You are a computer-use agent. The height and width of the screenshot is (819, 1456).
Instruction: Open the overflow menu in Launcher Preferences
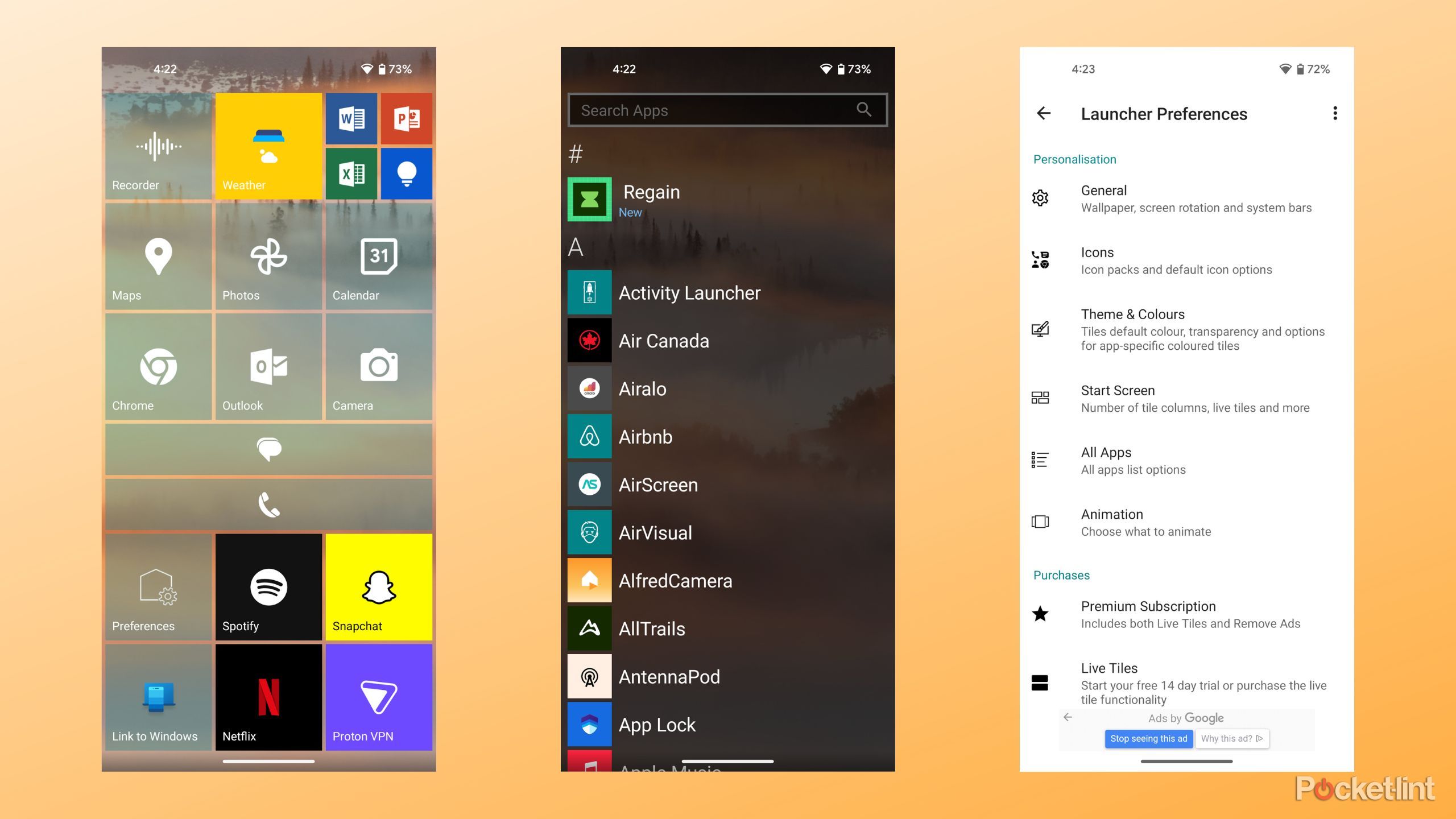tap(1334, 113)
